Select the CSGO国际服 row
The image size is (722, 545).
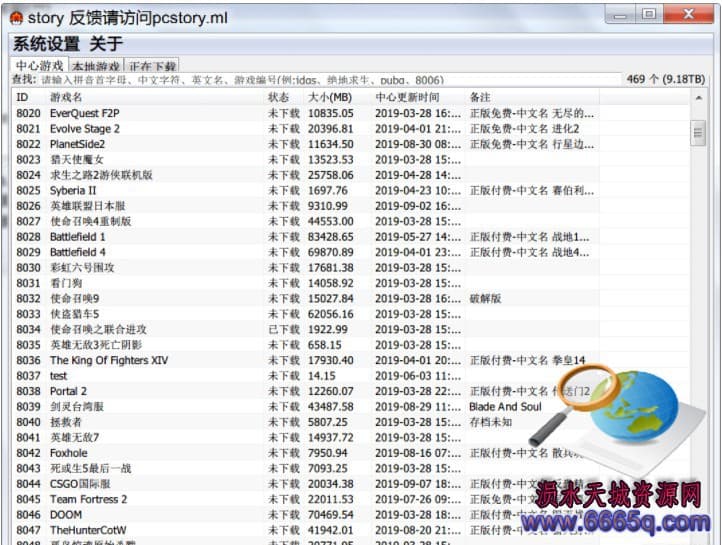tap(352, 484)
